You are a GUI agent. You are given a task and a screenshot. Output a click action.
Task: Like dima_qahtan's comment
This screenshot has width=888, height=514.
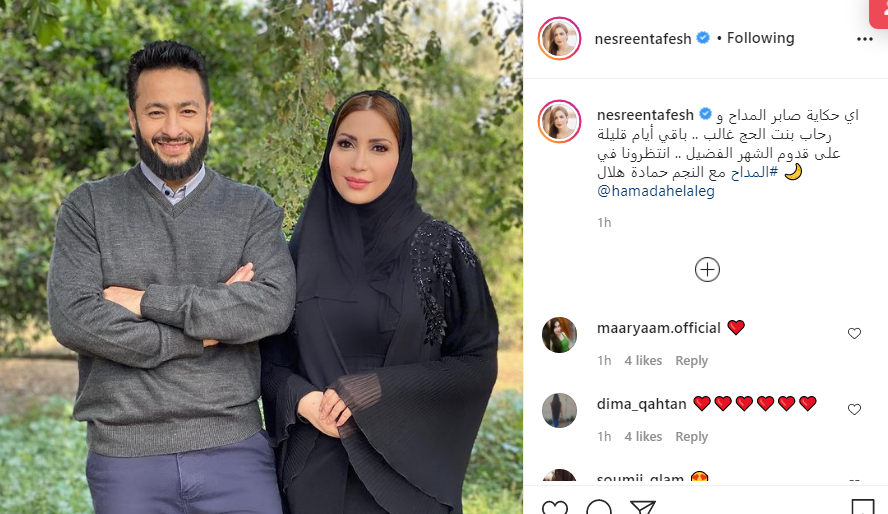tap(854, 409)
